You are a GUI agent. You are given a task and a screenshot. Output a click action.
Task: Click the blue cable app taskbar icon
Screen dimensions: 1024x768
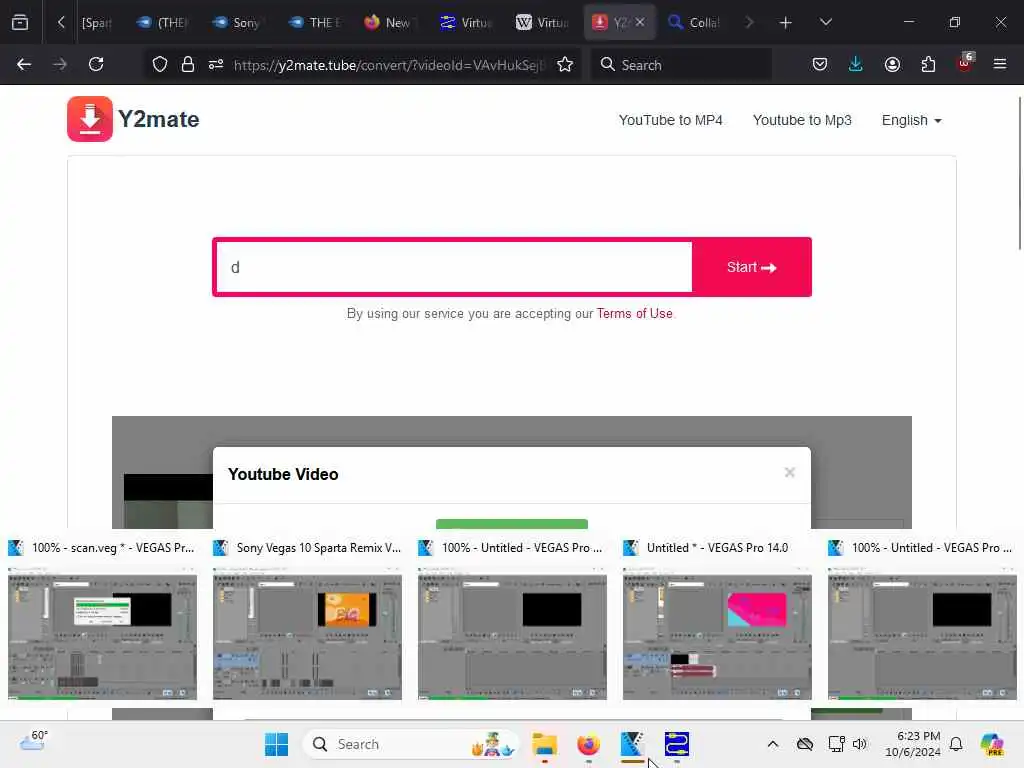point(677,744)
